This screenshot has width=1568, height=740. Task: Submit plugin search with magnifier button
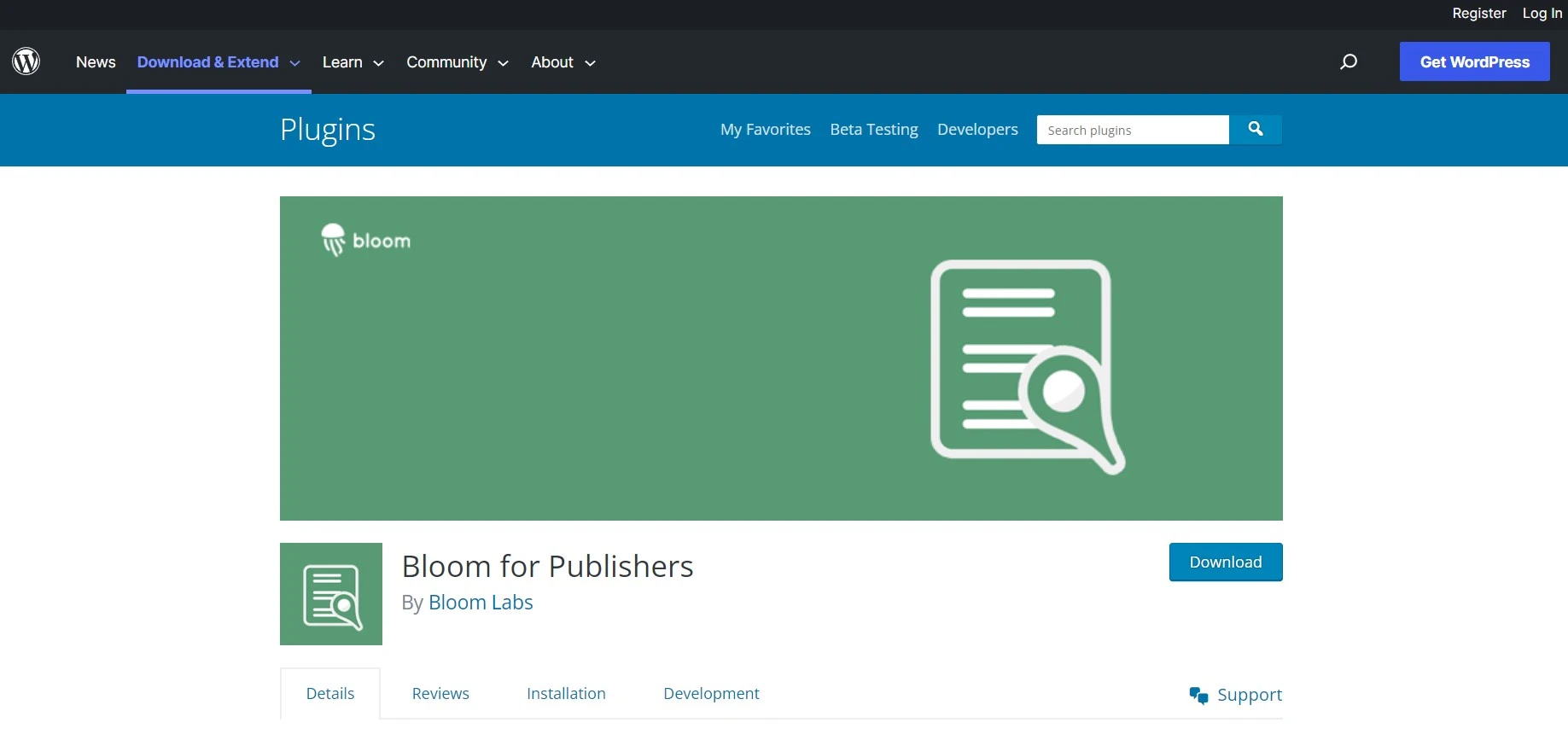click(1256, 129)
